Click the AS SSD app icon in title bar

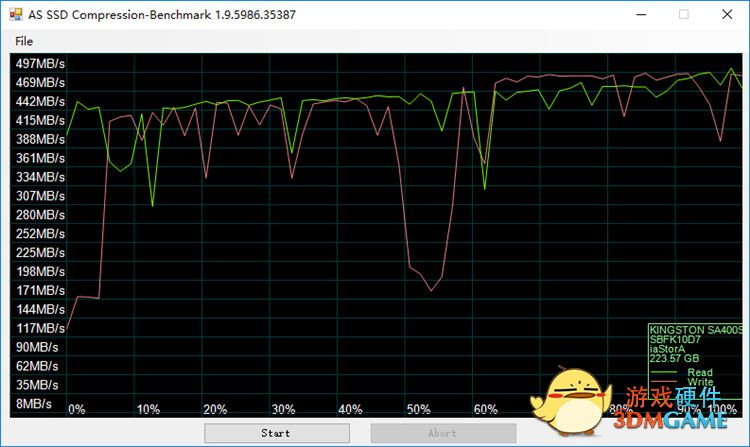pyautogui.click(x=16, y=14)
